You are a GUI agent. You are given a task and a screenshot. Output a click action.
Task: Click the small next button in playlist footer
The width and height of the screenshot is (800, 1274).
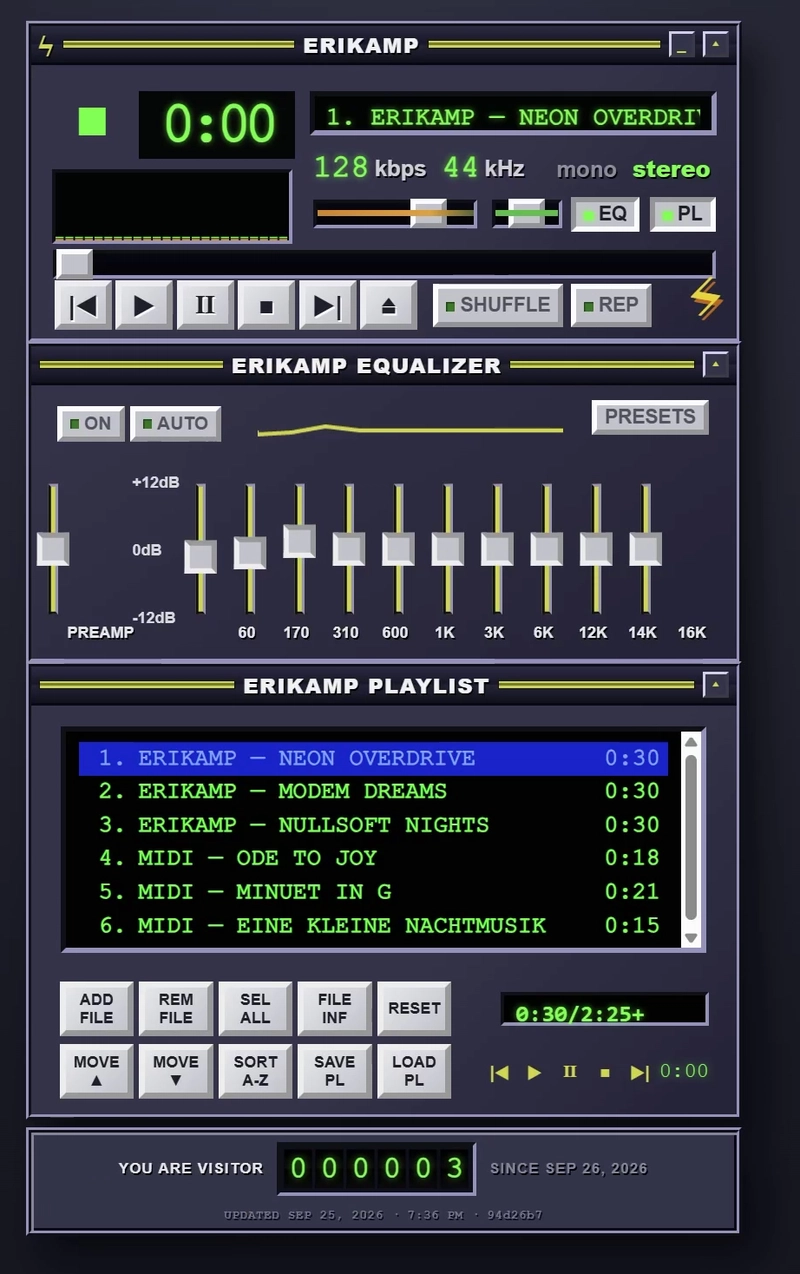pos(640,1072)
